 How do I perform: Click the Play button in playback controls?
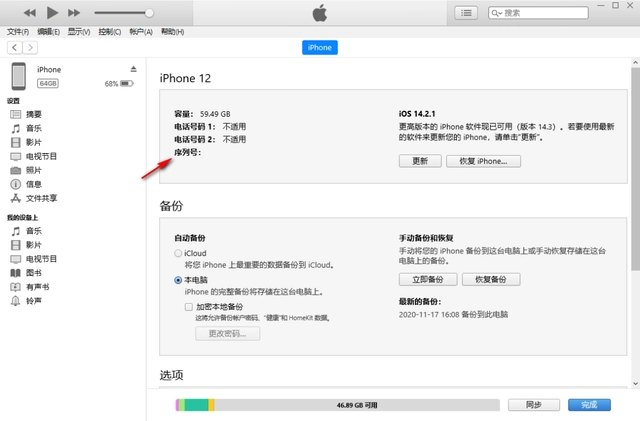(x=52, y=13)
